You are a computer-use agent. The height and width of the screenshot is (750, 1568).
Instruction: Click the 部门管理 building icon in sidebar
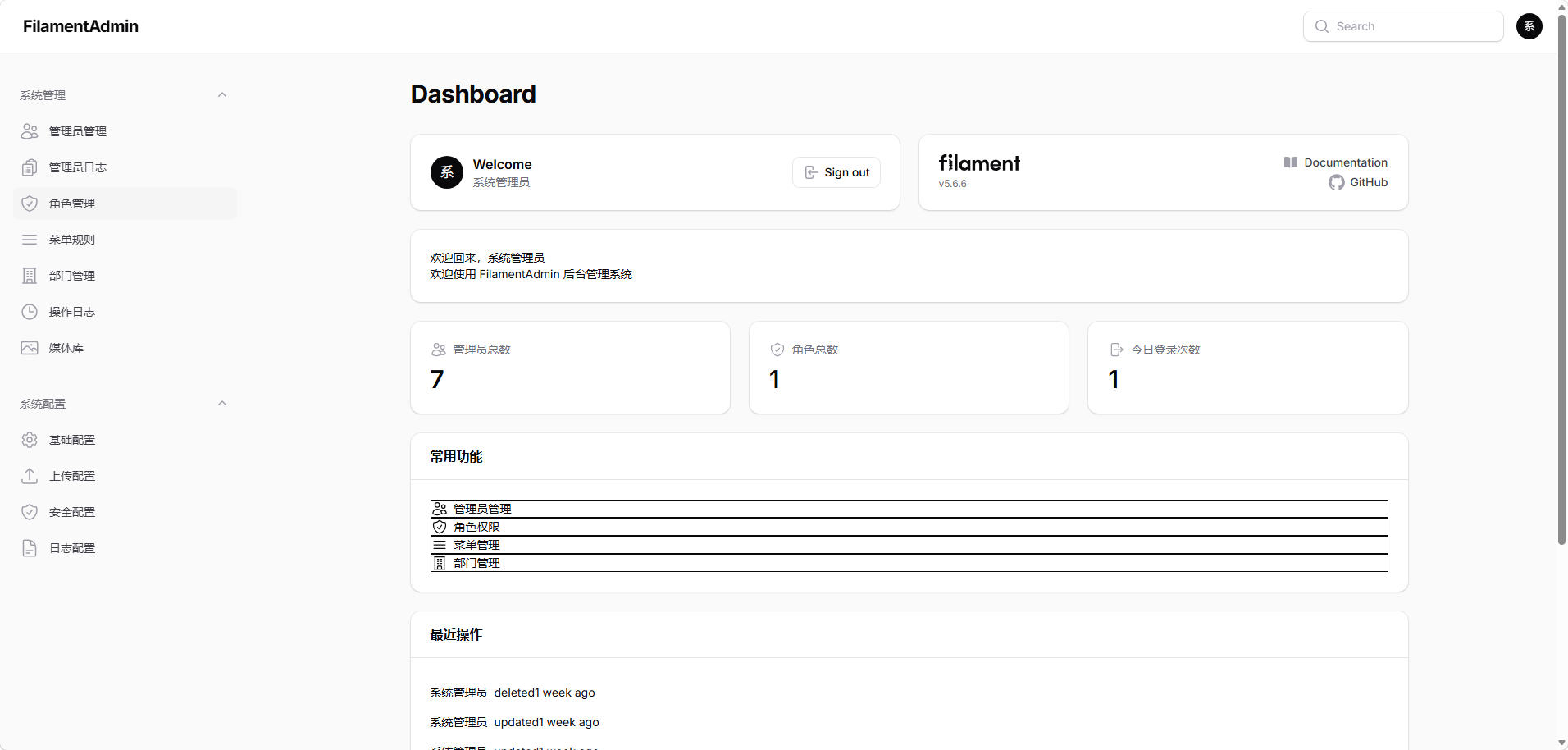point(30,276)
